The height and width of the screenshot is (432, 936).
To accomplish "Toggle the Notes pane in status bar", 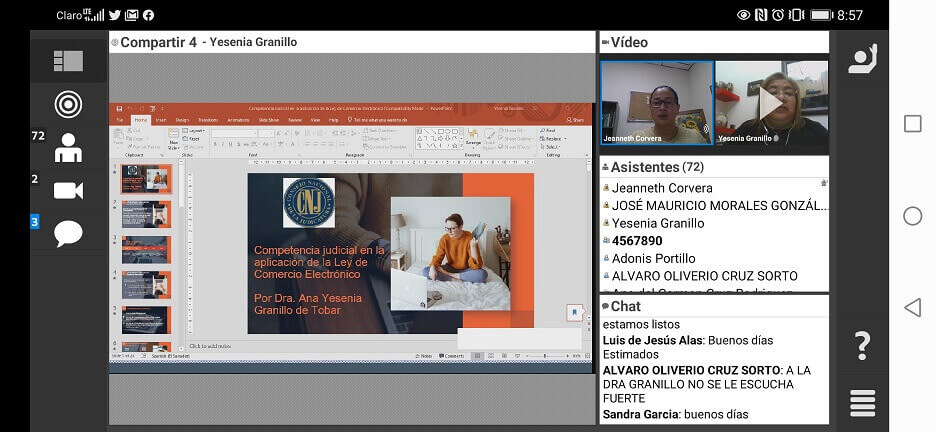I will pos(423,356).
